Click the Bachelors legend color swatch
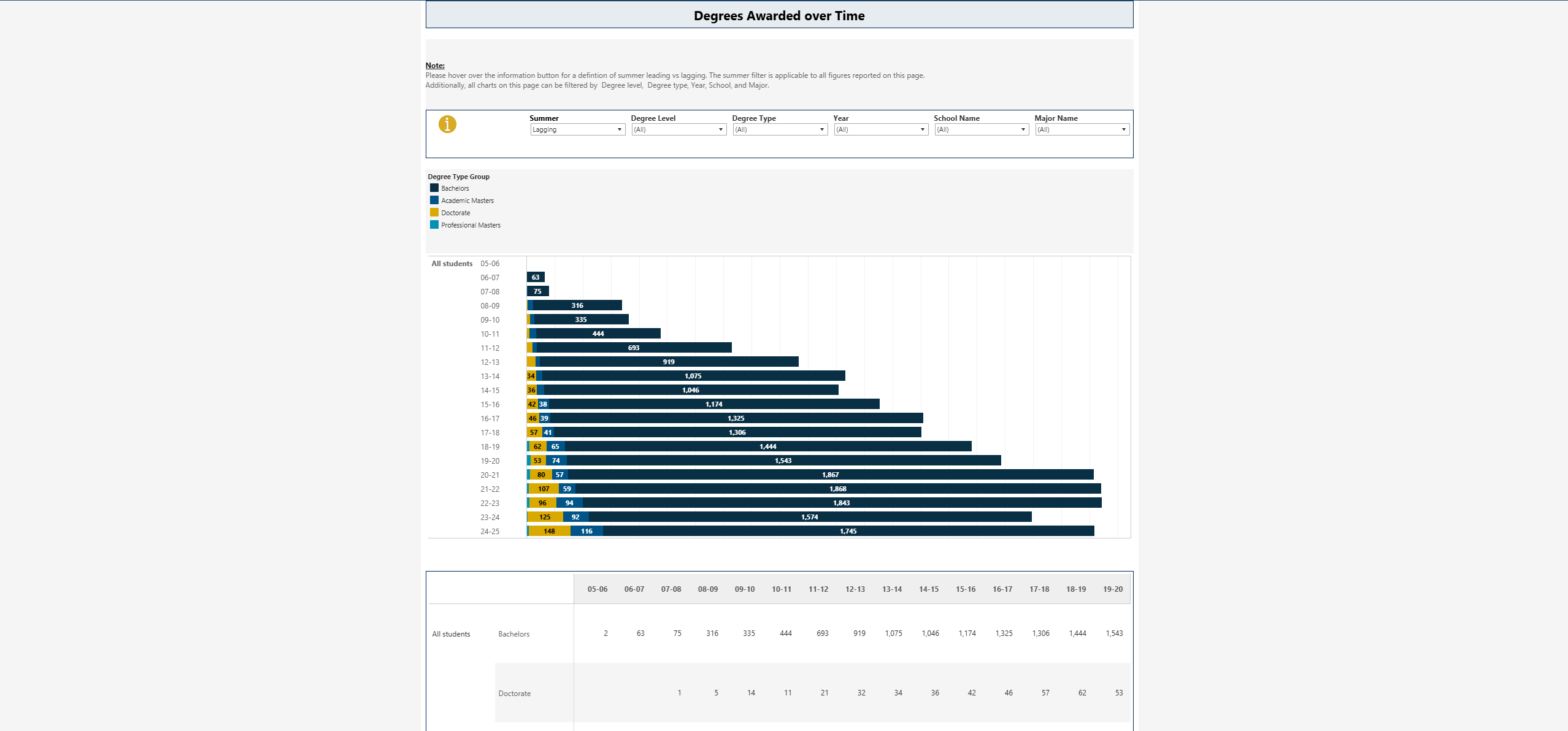Viewport: 1568px width, 731px height. point(434,188)
